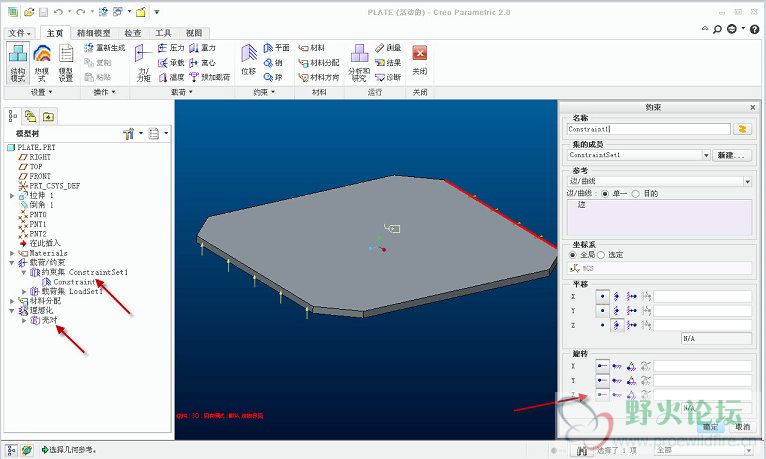Viewport: 766px width, 459px height.
Task: Expand the 载荷集 LoadSet1 node
Action: click(x=24, y=292)
